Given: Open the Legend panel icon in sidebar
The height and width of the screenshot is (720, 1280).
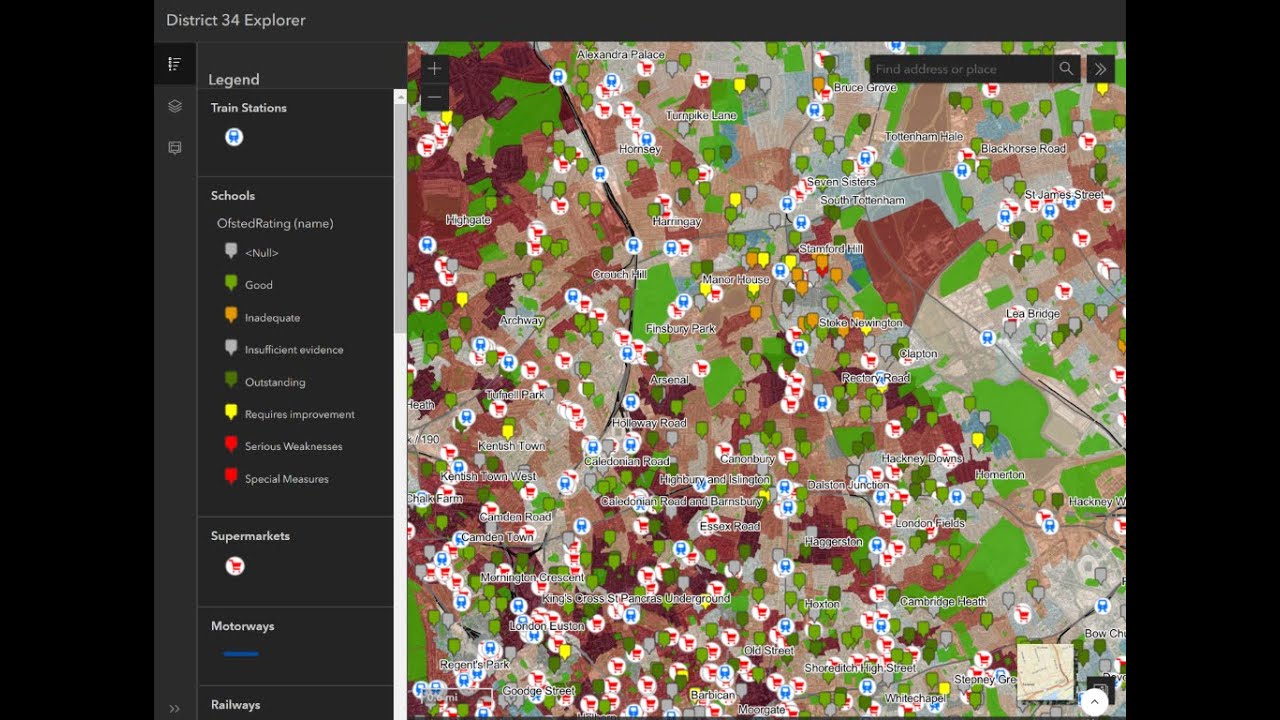Looking at the screenshot, I should (175, 64).
